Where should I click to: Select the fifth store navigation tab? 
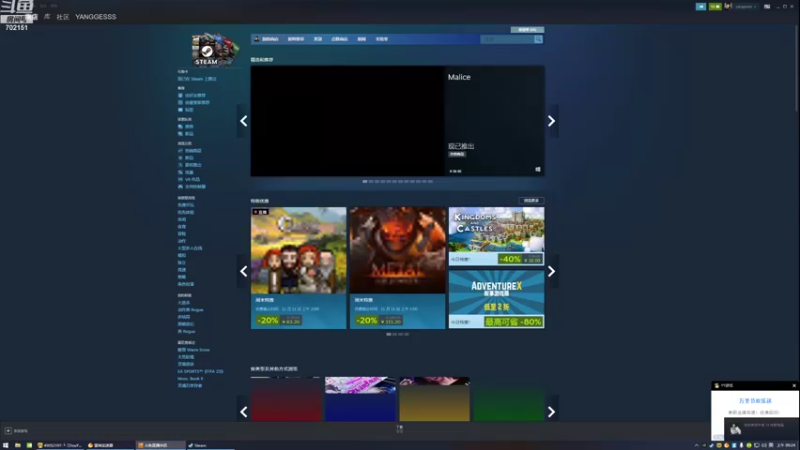click(x=361, y=39)
